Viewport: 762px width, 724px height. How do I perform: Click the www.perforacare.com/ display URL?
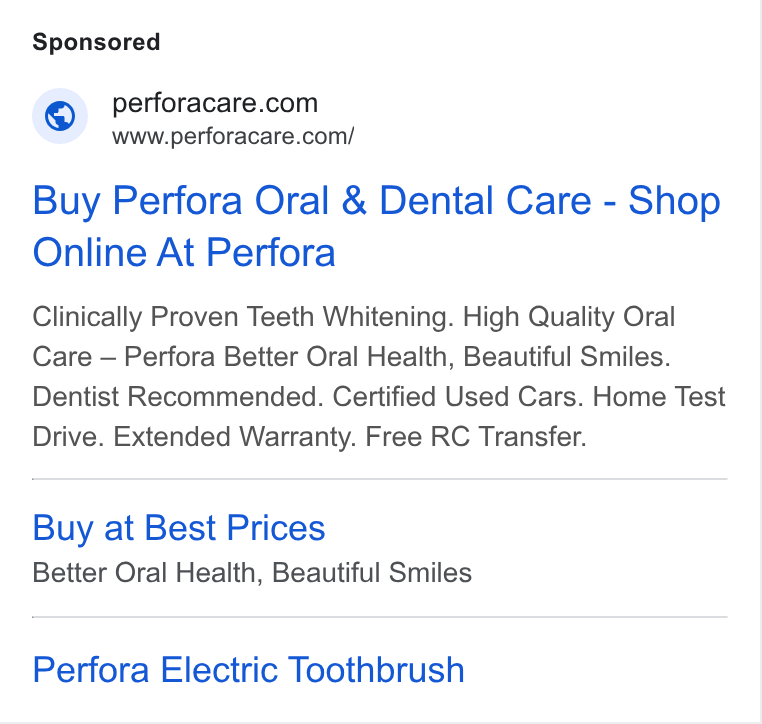point(233,136)
